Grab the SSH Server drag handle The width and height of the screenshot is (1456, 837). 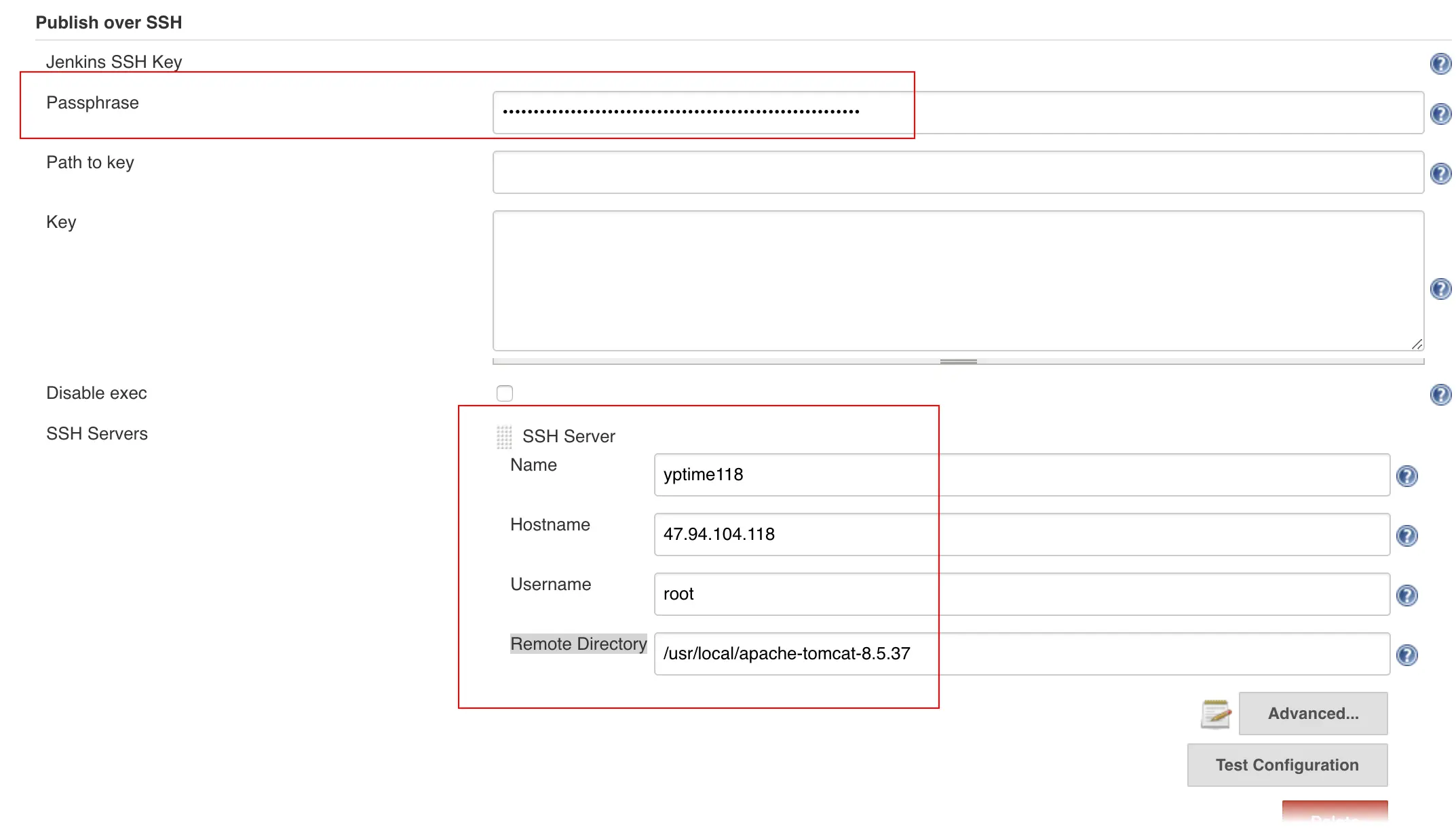pyautogui.click(x=504, y=437)
